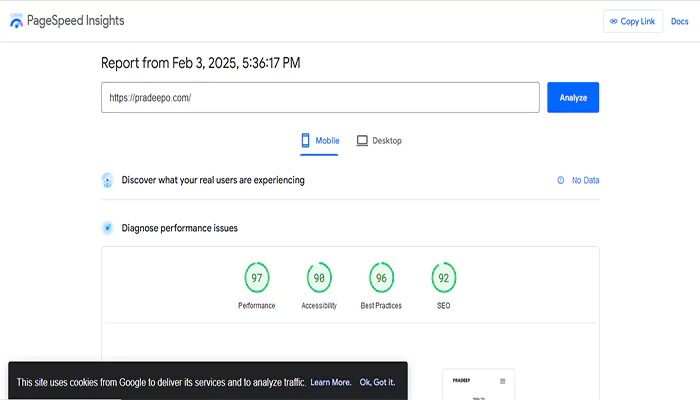Image resolution: width=700 pixels, height=400 pixels.
Task: Select the Performance score gauge 97
Action: click(x=257, y=278)
